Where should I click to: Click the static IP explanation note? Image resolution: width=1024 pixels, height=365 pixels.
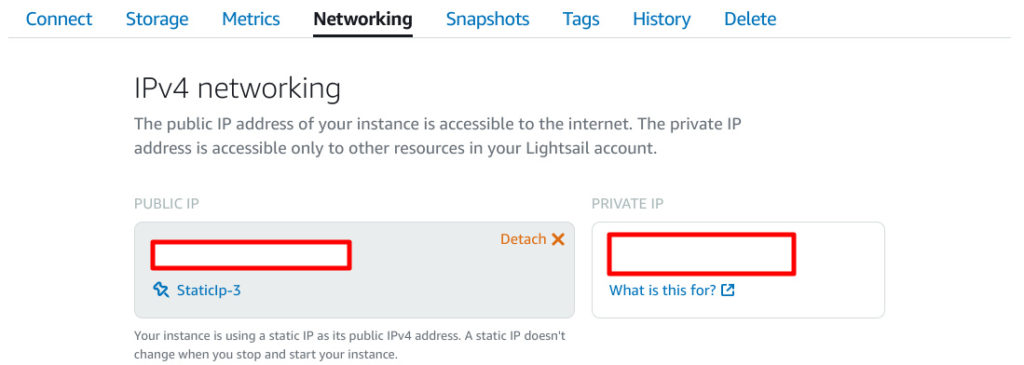(x=349, y=345)
